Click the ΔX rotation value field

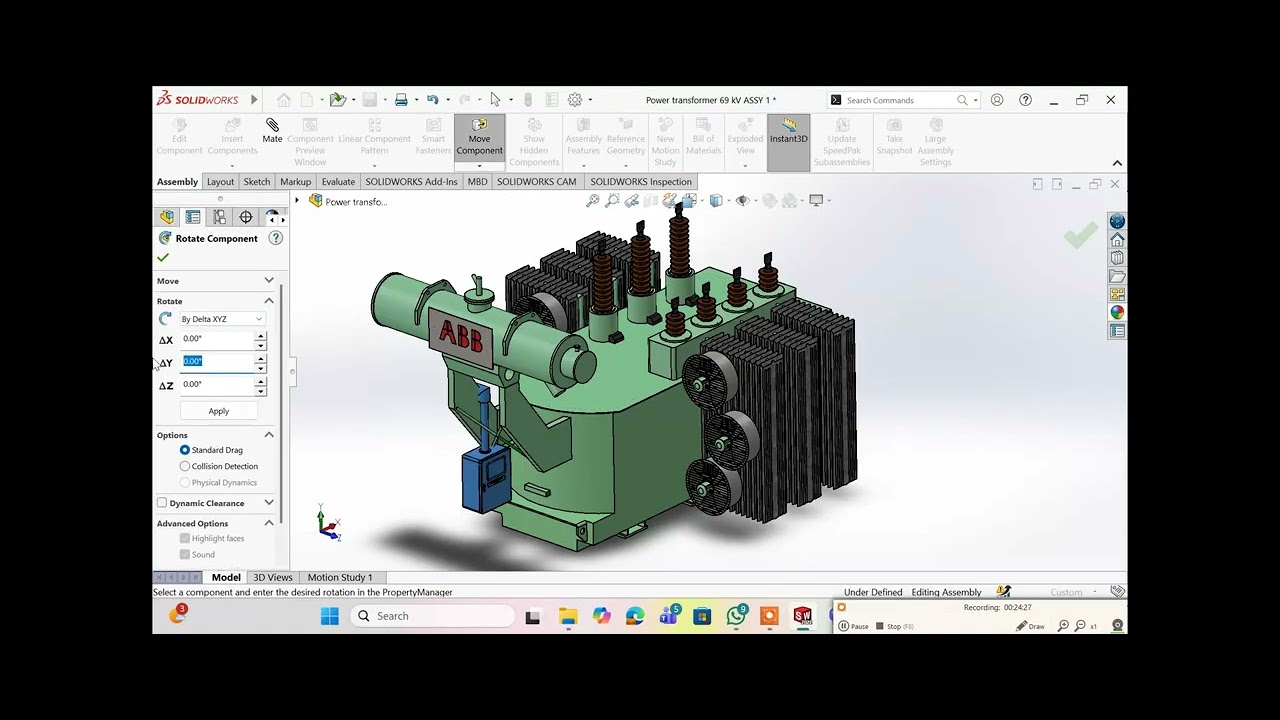(217, 339)
